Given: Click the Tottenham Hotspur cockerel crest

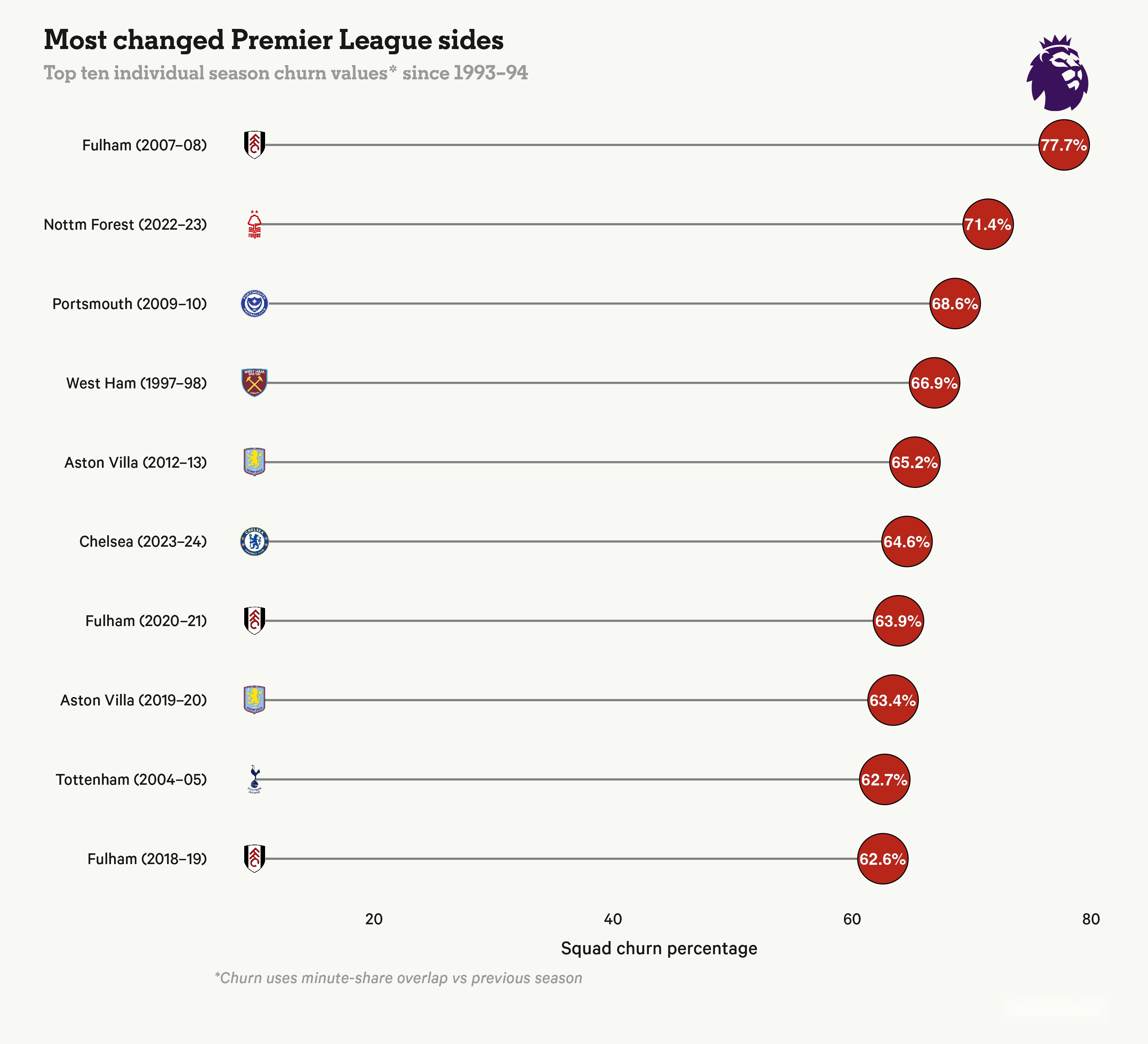Looking at the screenshot, I should pos(254,779).
